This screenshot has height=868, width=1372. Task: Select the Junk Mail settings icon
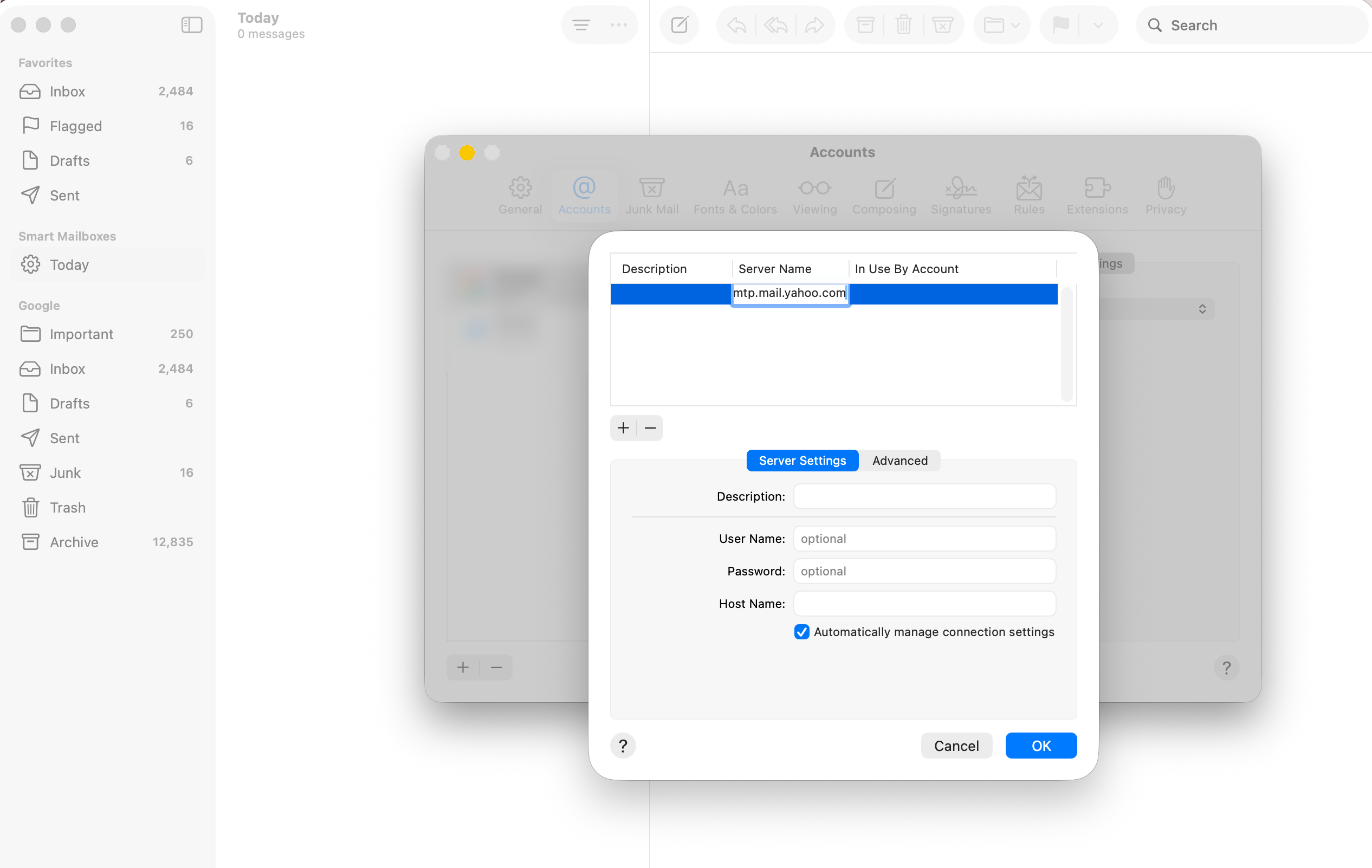[652, 196]
